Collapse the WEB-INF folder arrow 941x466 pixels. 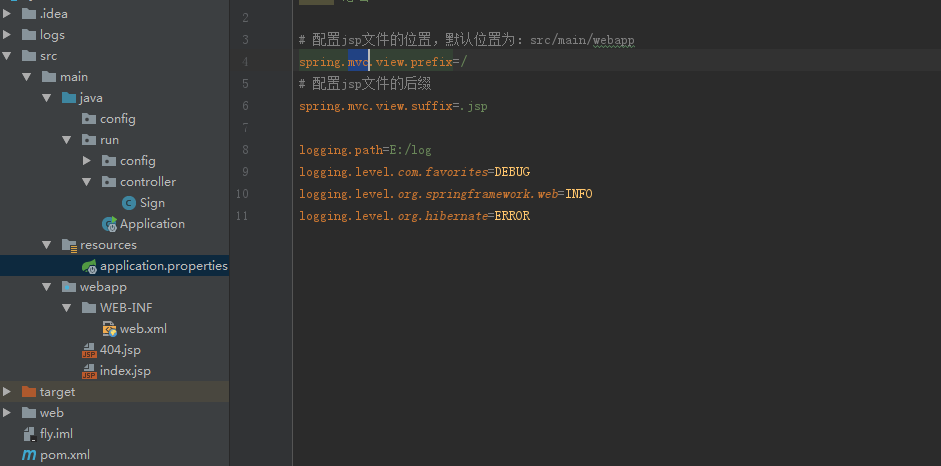pyautogui.click(x=67, y=308)
